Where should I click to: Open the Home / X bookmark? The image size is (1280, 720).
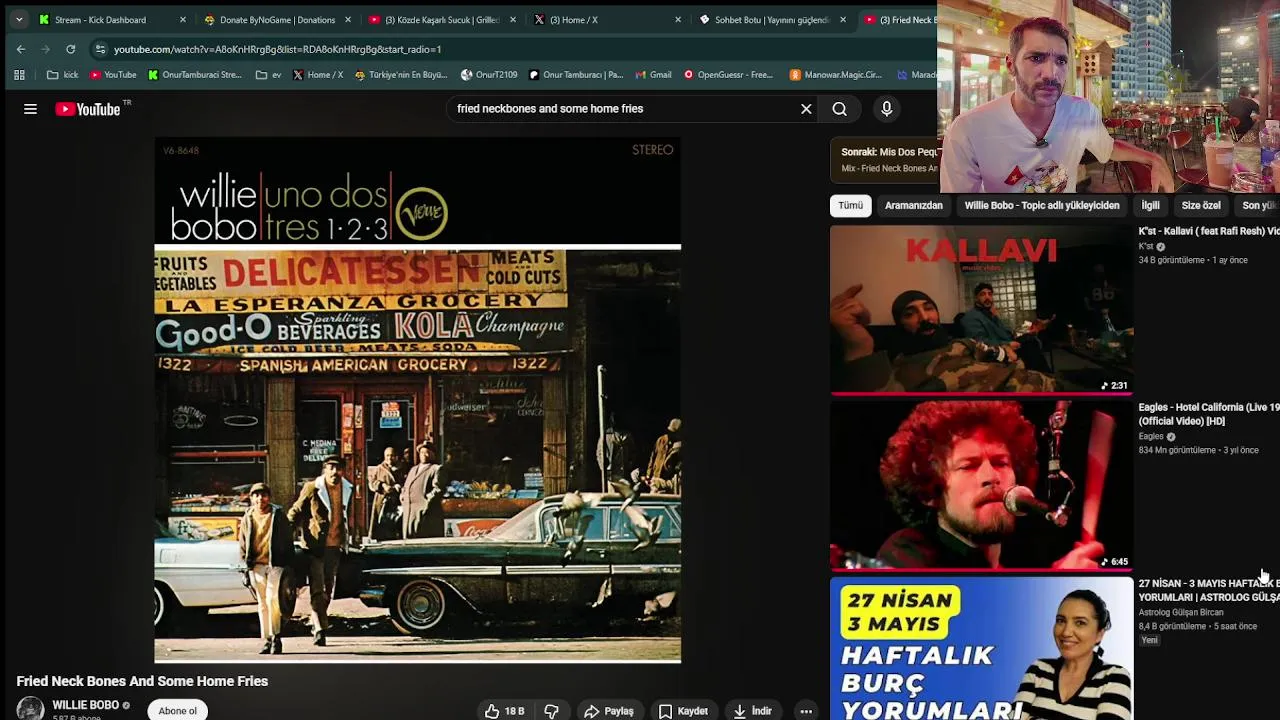pos(318,74)
